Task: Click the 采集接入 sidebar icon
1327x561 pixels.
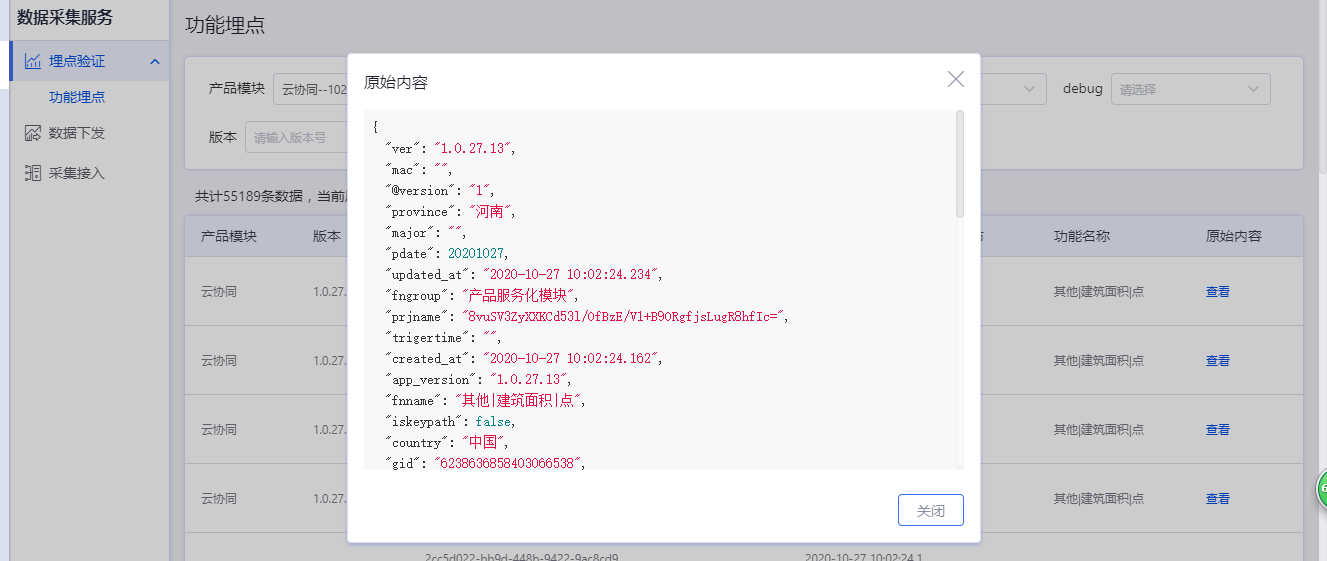Action: tap(33, 173)
